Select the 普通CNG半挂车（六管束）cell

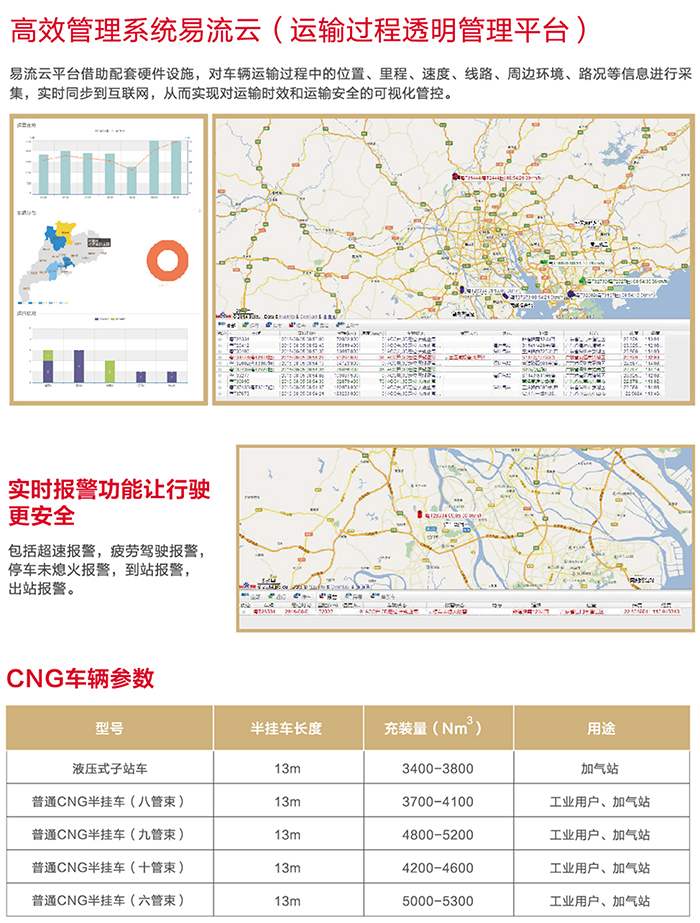tap(110, 900)
